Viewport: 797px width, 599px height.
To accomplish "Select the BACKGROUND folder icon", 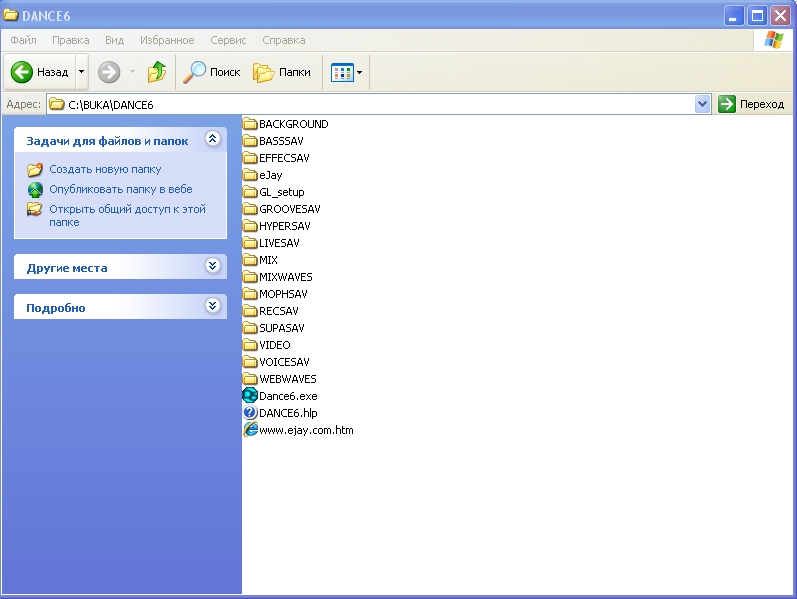I will click(250, 124).
